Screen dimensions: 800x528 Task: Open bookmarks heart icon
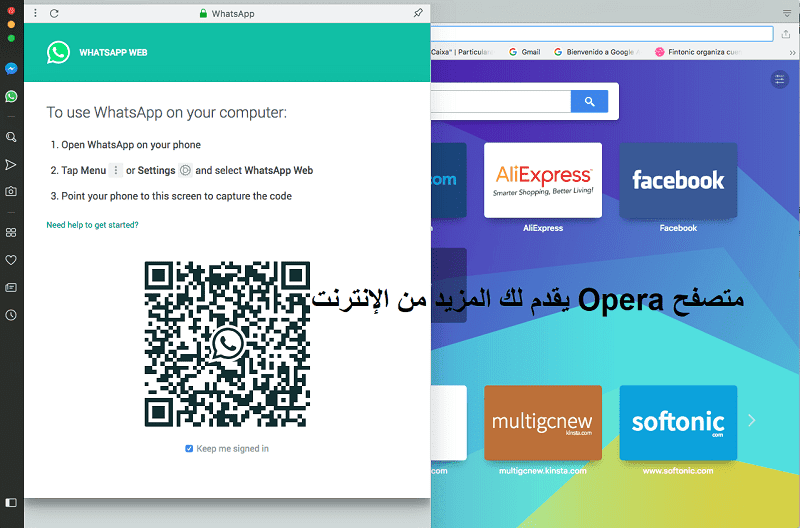click(11, 260)
